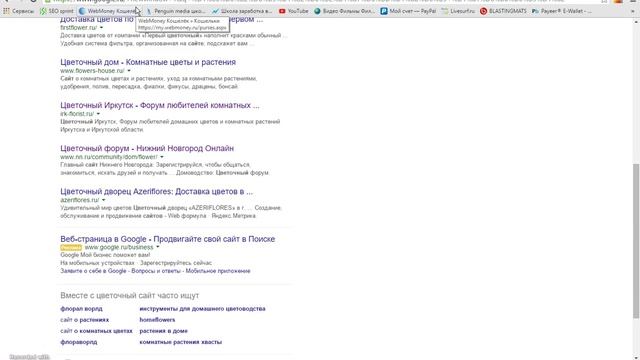The height and width of the screenshot is (360, 640).
Task: Click the irk-florist.ru URL text
Action: coord(77,114)
